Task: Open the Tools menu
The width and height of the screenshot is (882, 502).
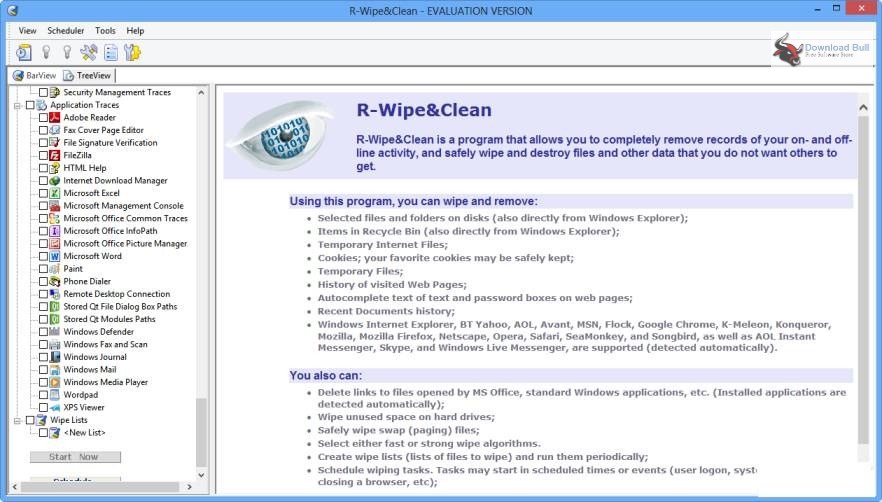Action: tap(105, 30)
